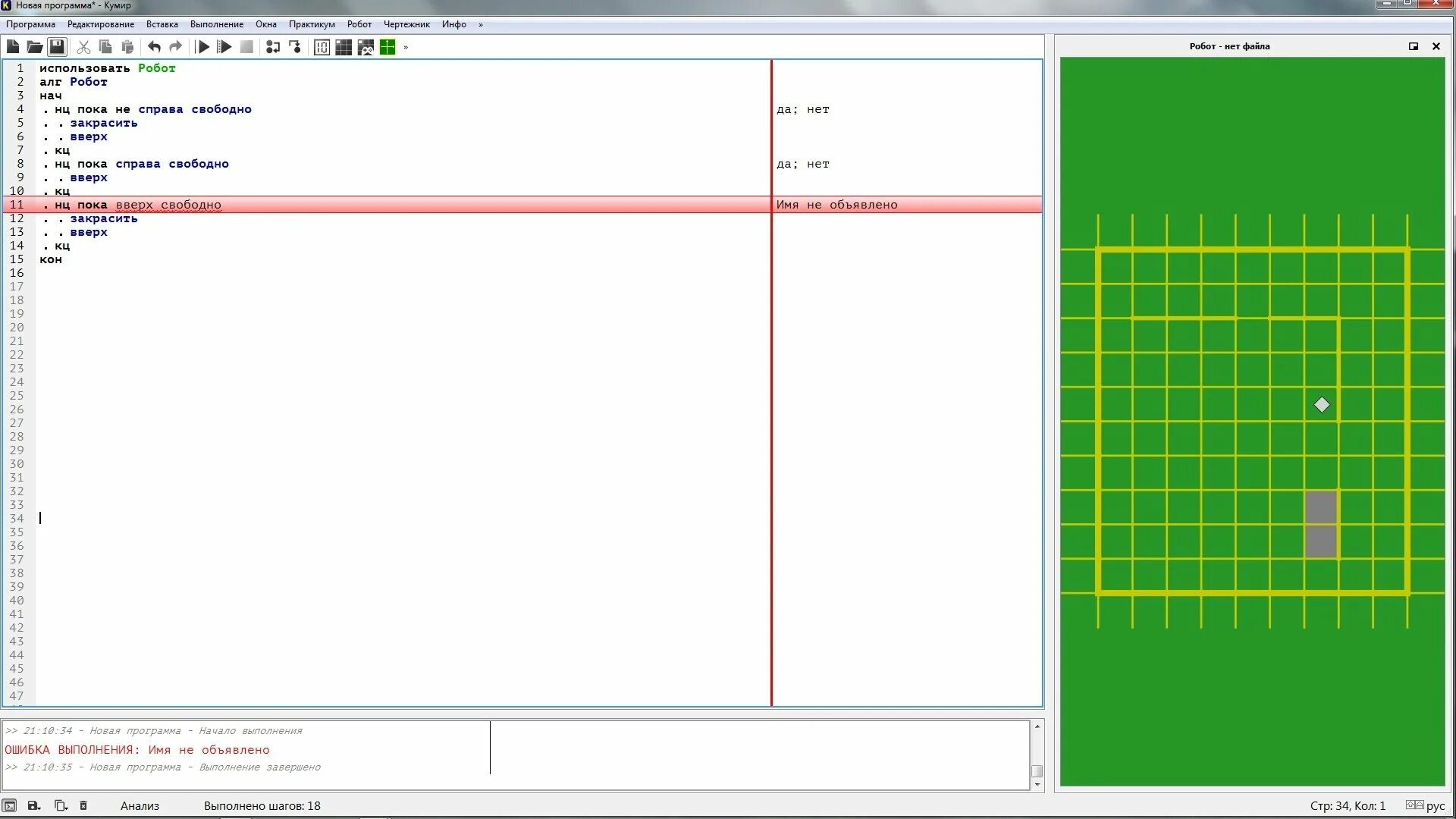Viewport: 1456px width, 819px height.
Task: Open the robot field grid icon
Action: (344, 47)
